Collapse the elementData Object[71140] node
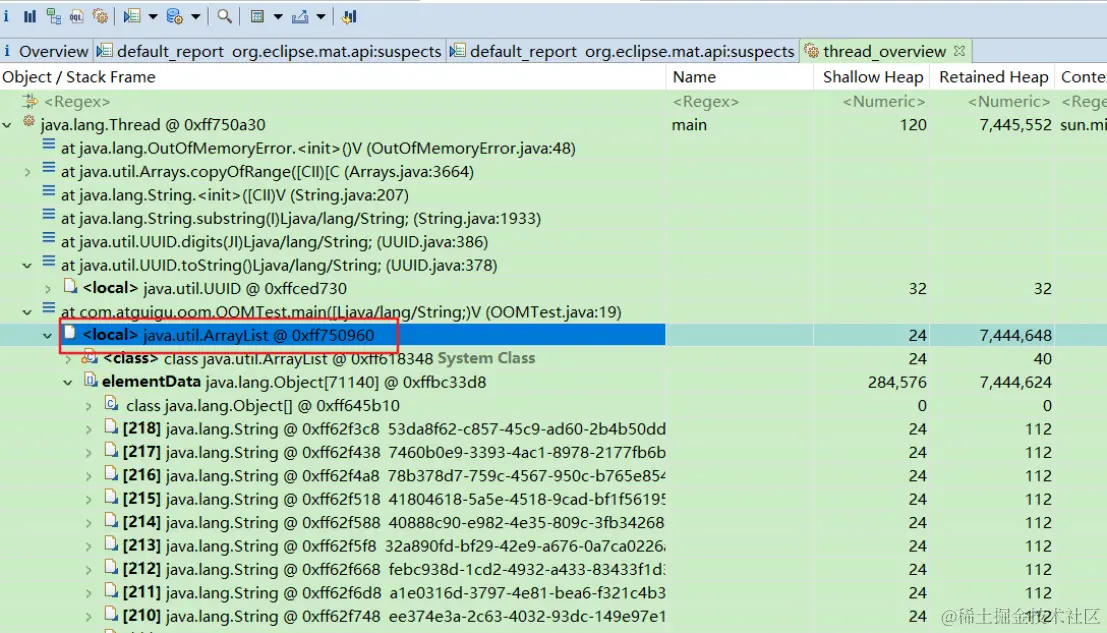Viewport: 1107px width, 633px height. [x=68, y=383]
